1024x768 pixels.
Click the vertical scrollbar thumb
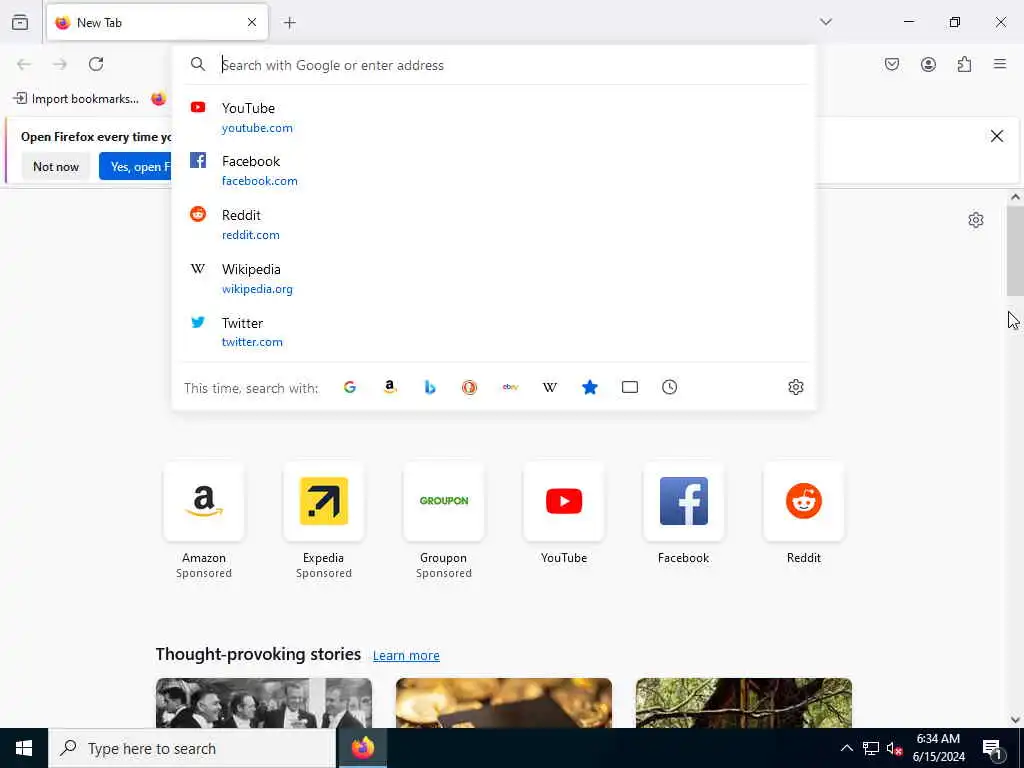(x=1015, y=251)
